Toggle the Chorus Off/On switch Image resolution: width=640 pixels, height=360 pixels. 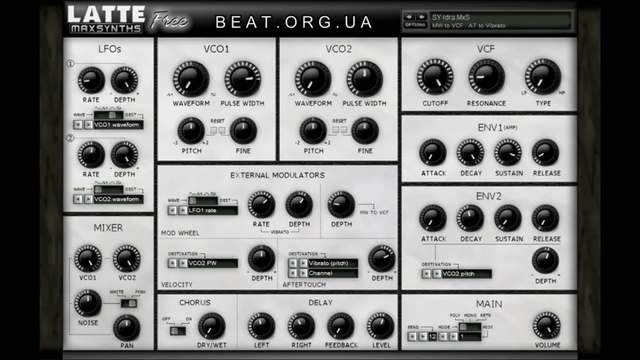click(x=178, y=331)
